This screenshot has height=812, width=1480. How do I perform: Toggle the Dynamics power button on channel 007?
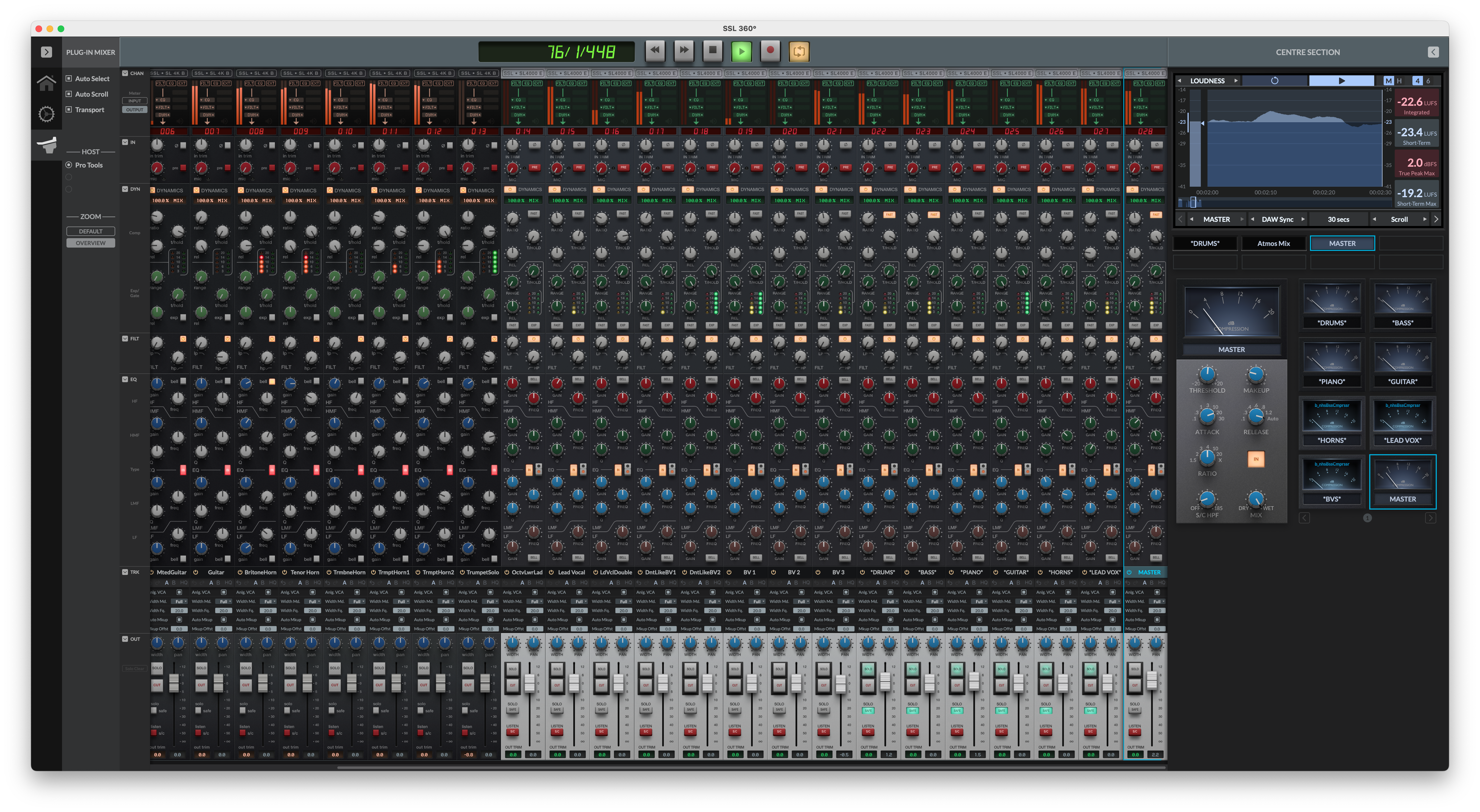(196, 190)
